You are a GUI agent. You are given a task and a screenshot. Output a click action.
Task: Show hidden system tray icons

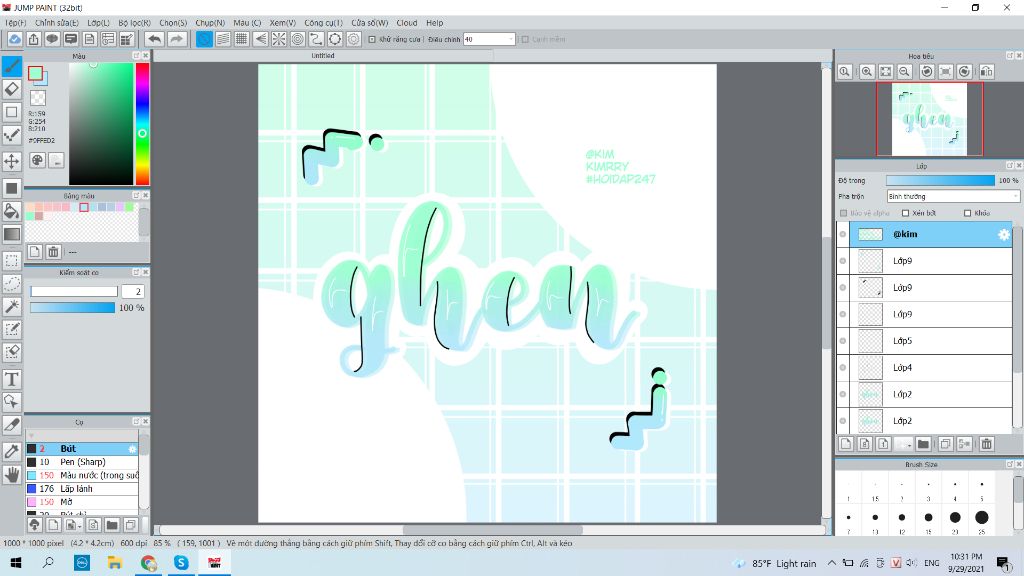(831, 563)
